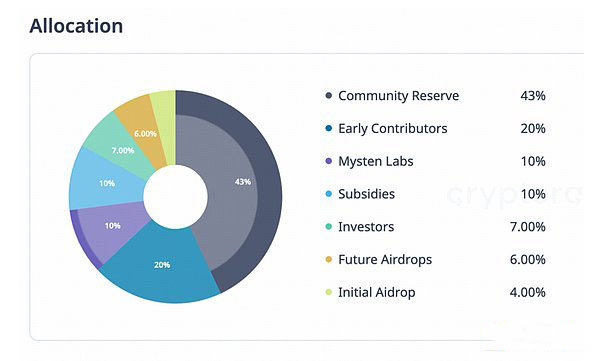Select the purple 10% donut slice
This screenshot has height=361, width=600.
tap(109, 230)
